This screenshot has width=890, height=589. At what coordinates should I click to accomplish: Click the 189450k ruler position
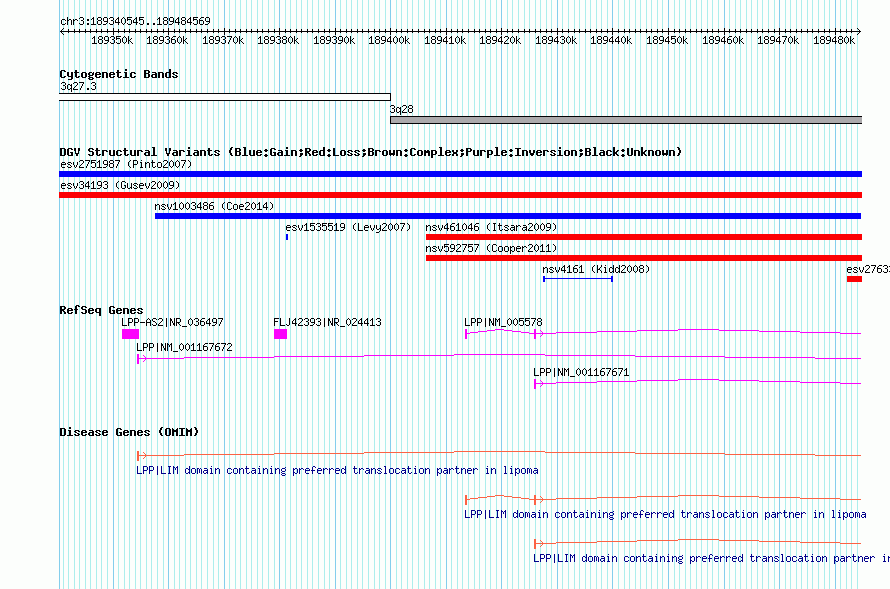click(x=667, y=40)
